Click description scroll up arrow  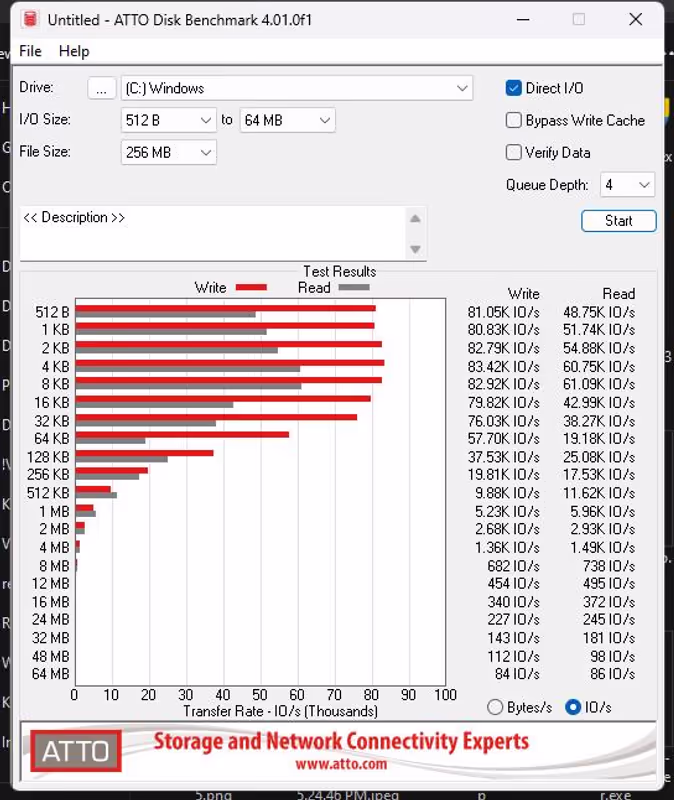coord(415,219)
